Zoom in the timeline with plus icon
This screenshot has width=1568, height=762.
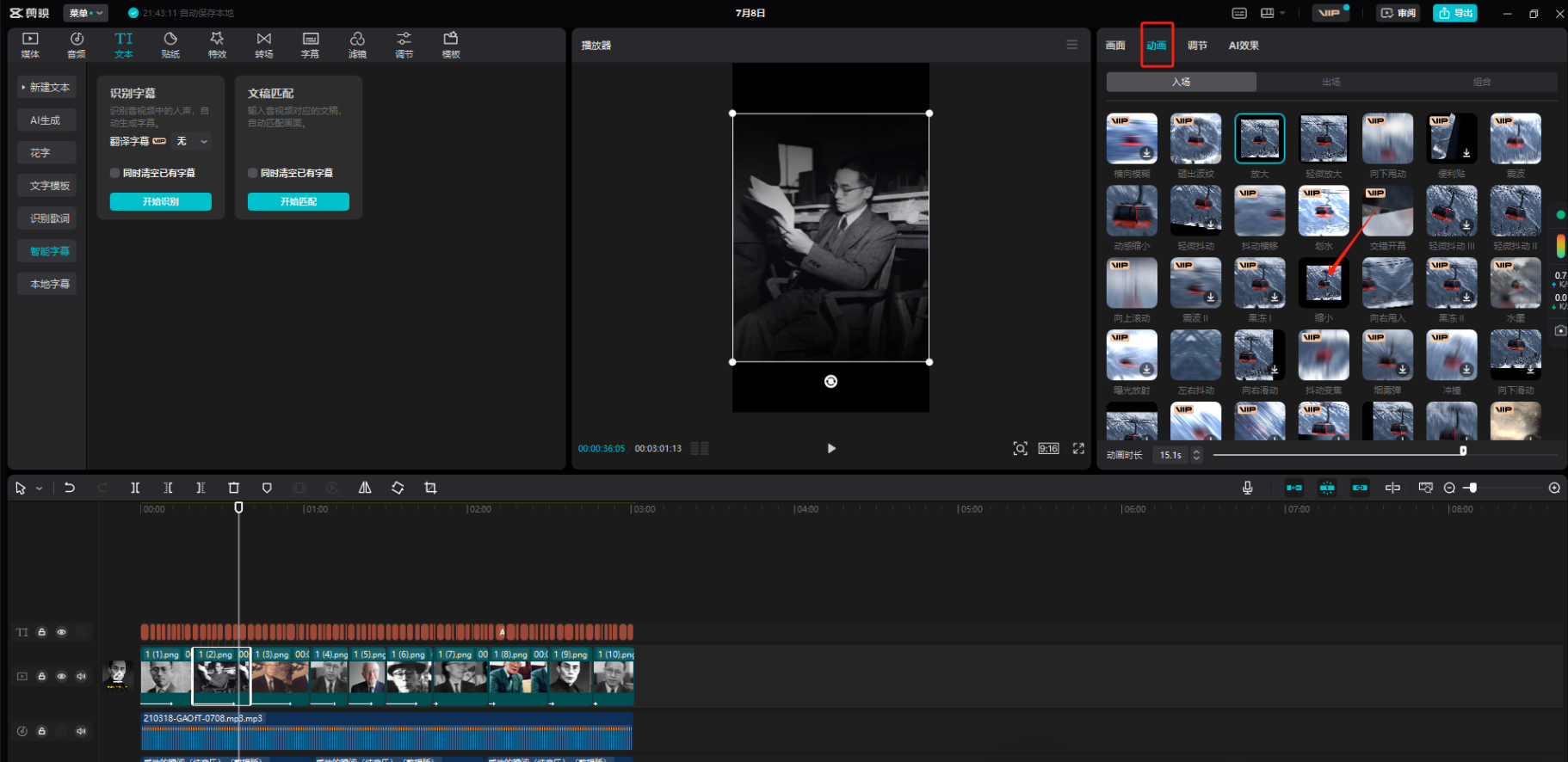click(x=1554, y=488)
